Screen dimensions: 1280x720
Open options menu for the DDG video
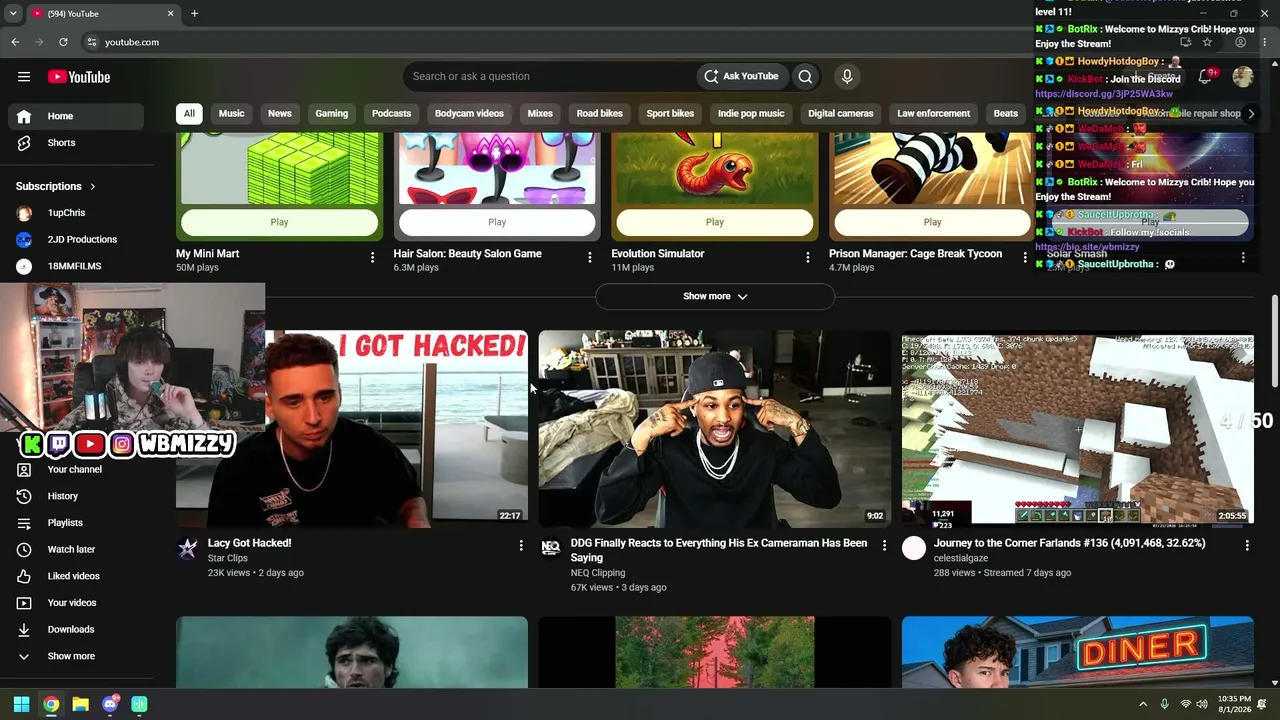tap(884, 545)
